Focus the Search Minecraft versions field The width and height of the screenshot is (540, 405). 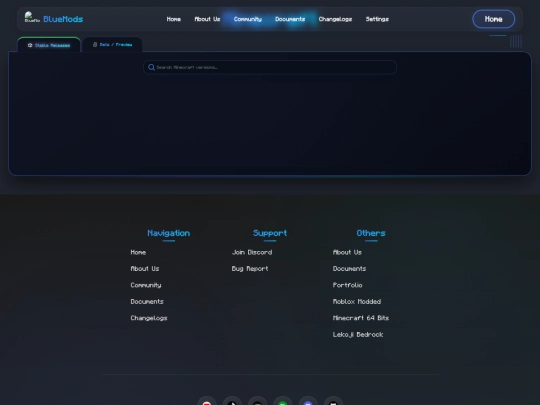point(270,68)
